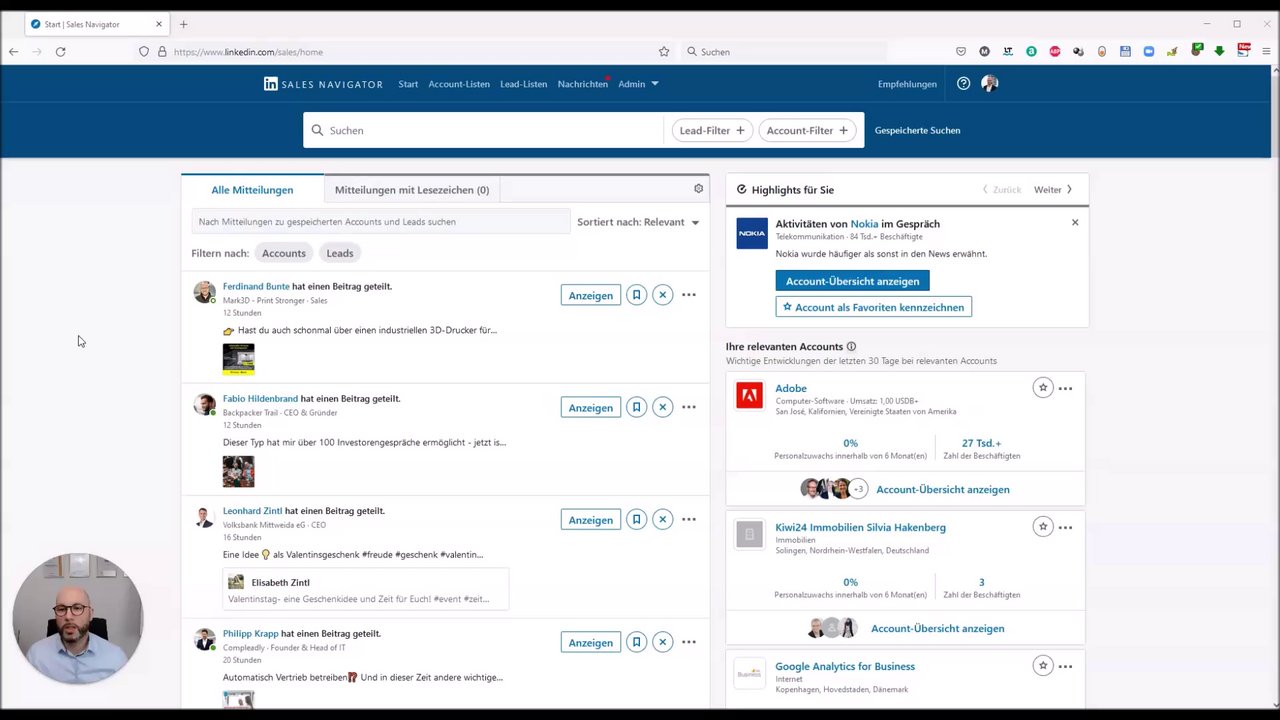1280x720 pixels.
Task: Dismiss Fabio Hildenbrand's notification
Action: coord(662,408)
